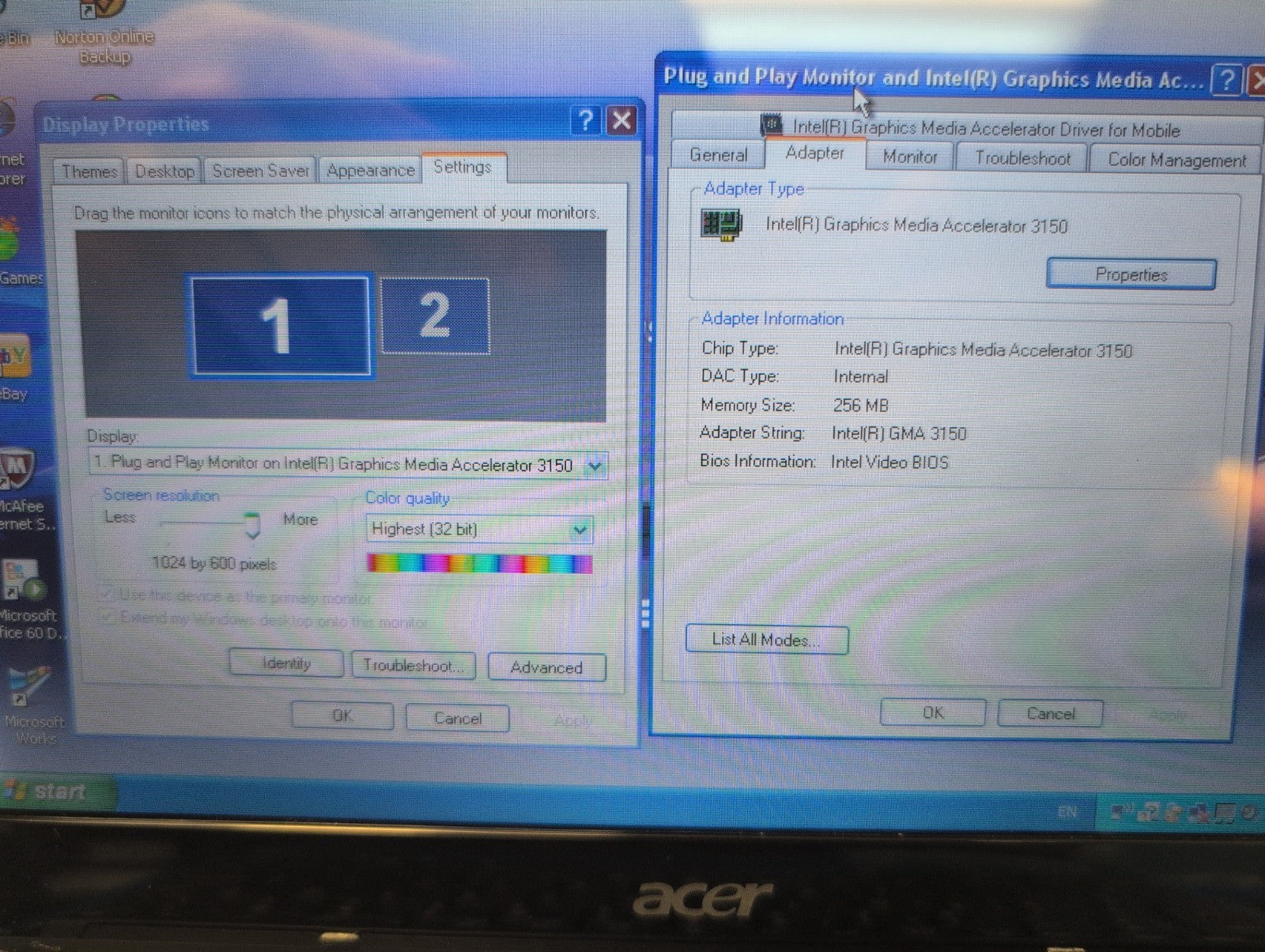This screenshot has height=952, width=1265.
Task: Click help question mark in Display Properties
Action: click(x=585, y=120)
